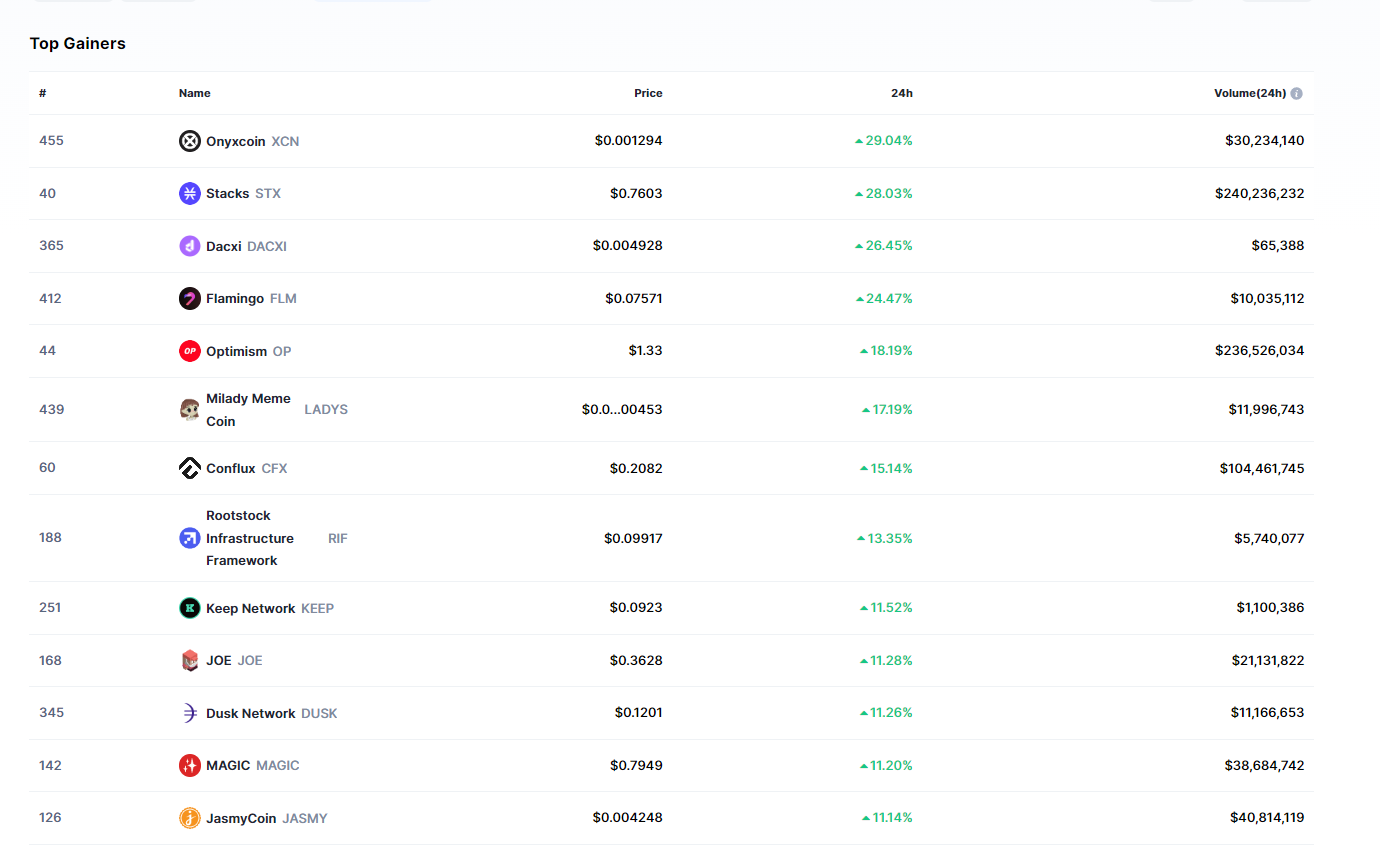Click the Keep Network green icon
The image size is (1380, 852).
pos(189,608)
